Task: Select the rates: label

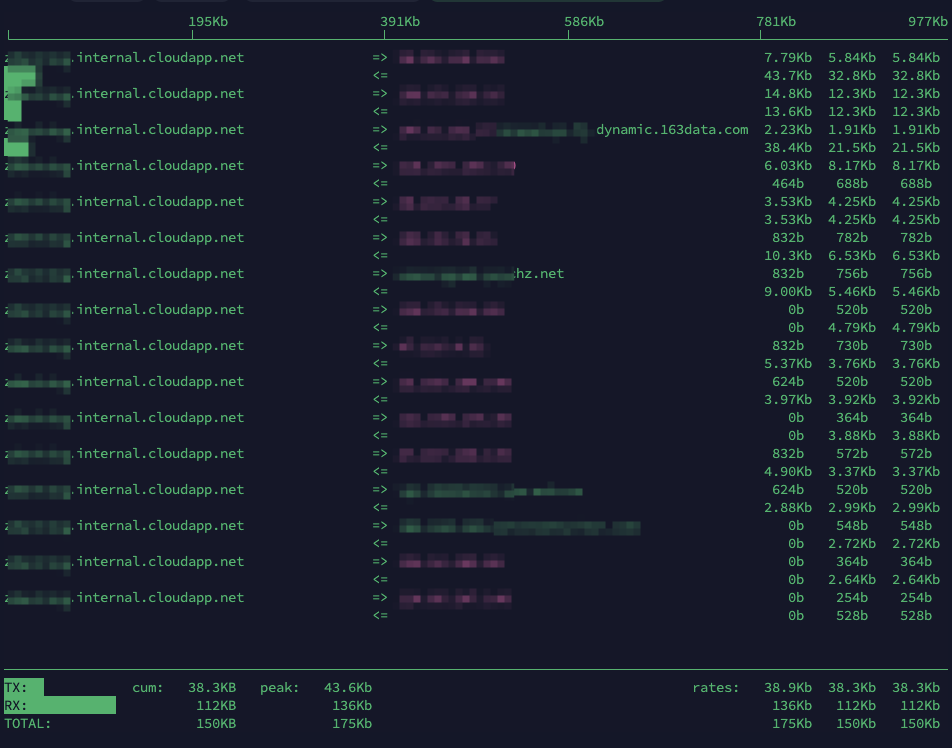Action: pyautogui.click(x=716, y=688)
